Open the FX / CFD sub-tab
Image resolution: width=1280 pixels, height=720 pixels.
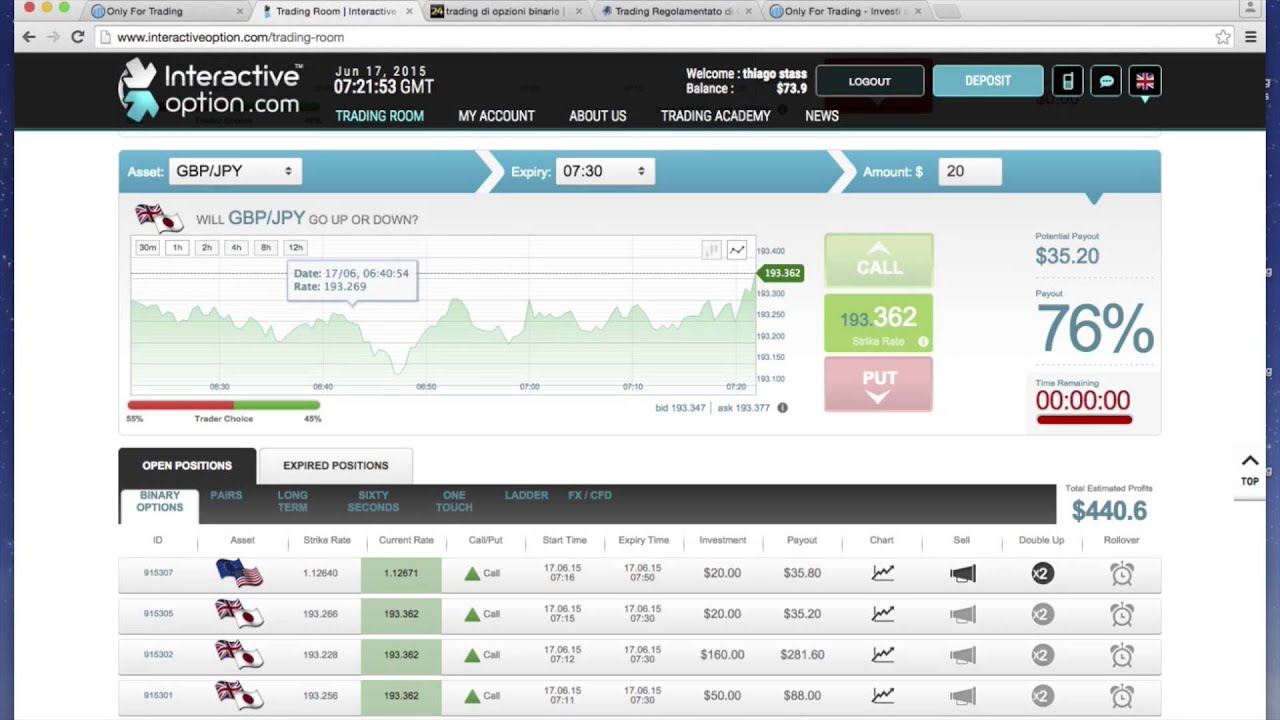590,495
